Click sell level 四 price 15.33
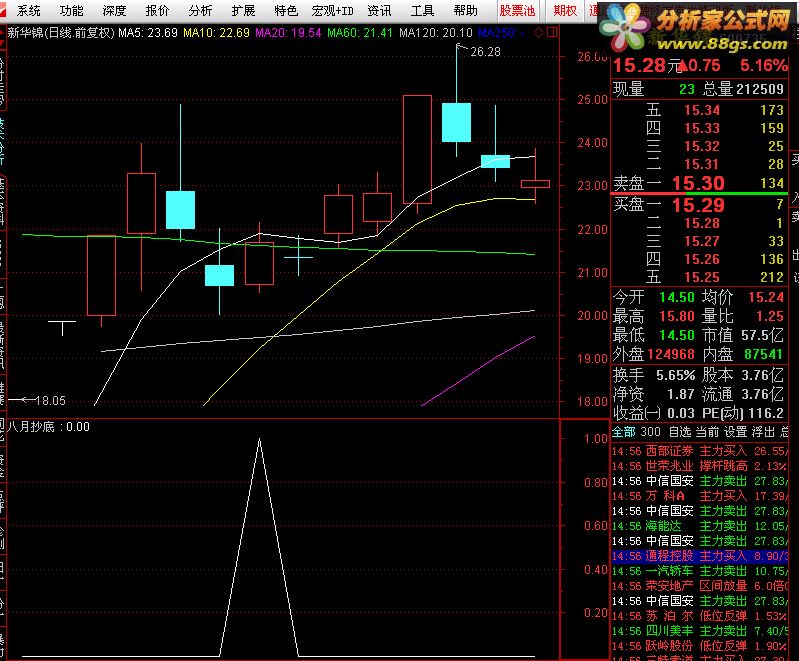799x661 pixels. (702, 128)
